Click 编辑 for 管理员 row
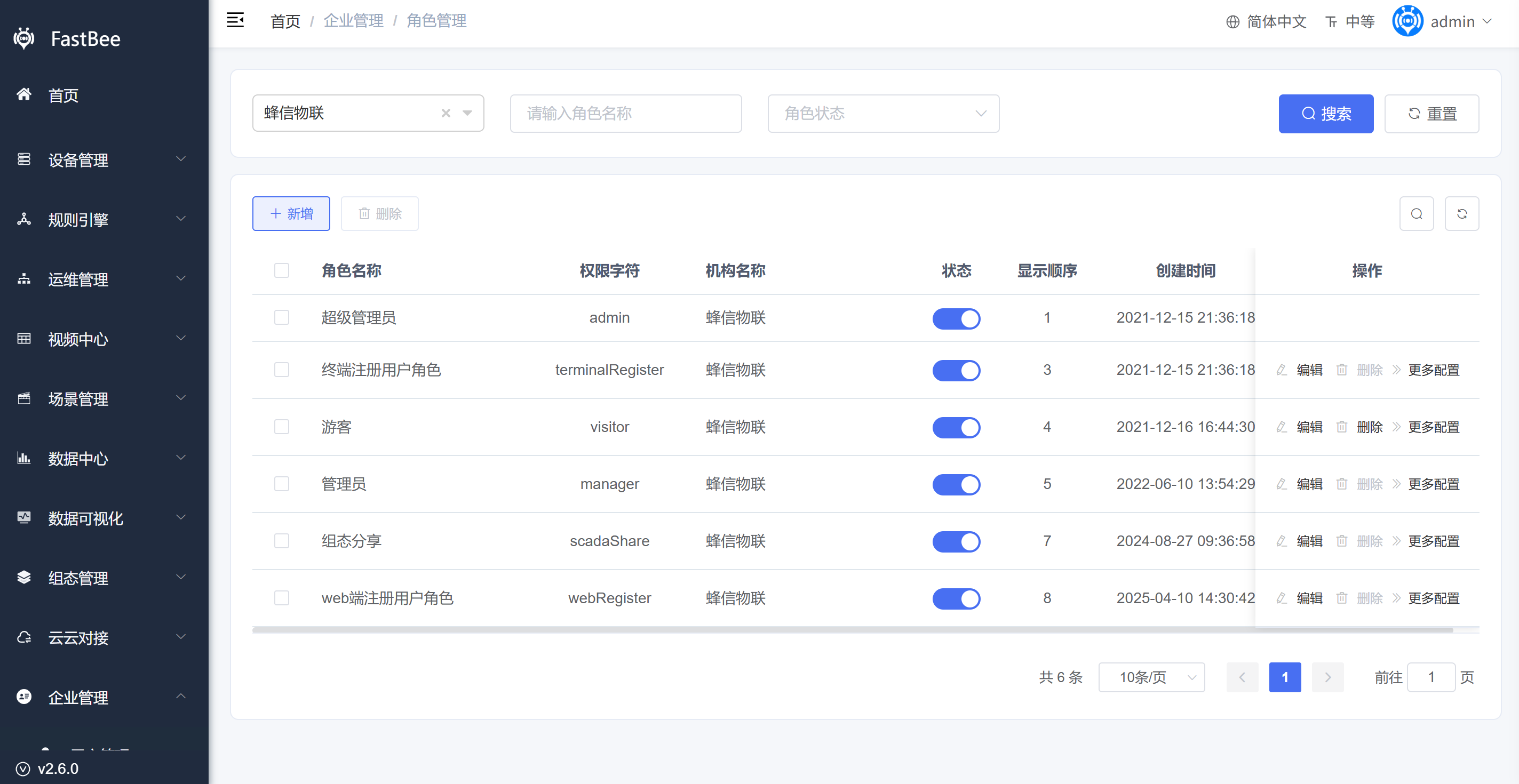 pyautogui.click(x=1309, y=484)
